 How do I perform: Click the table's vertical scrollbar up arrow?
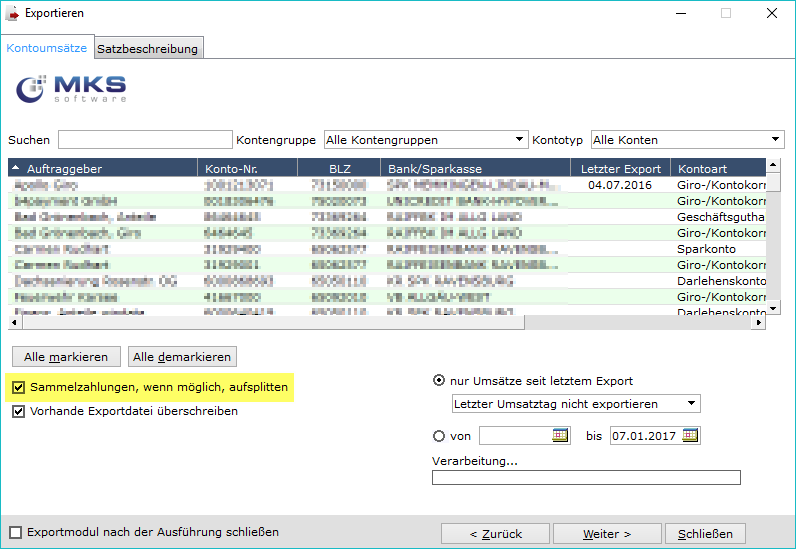pos(773,165)
